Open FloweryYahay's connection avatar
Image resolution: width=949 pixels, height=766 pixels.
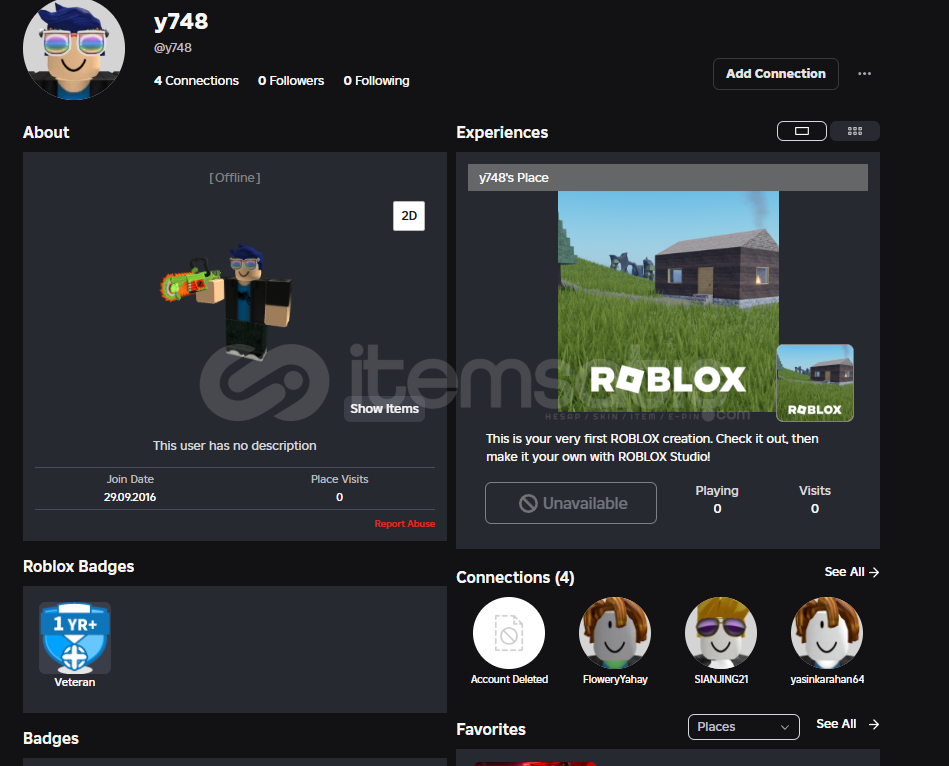click(x=615, y=633)
